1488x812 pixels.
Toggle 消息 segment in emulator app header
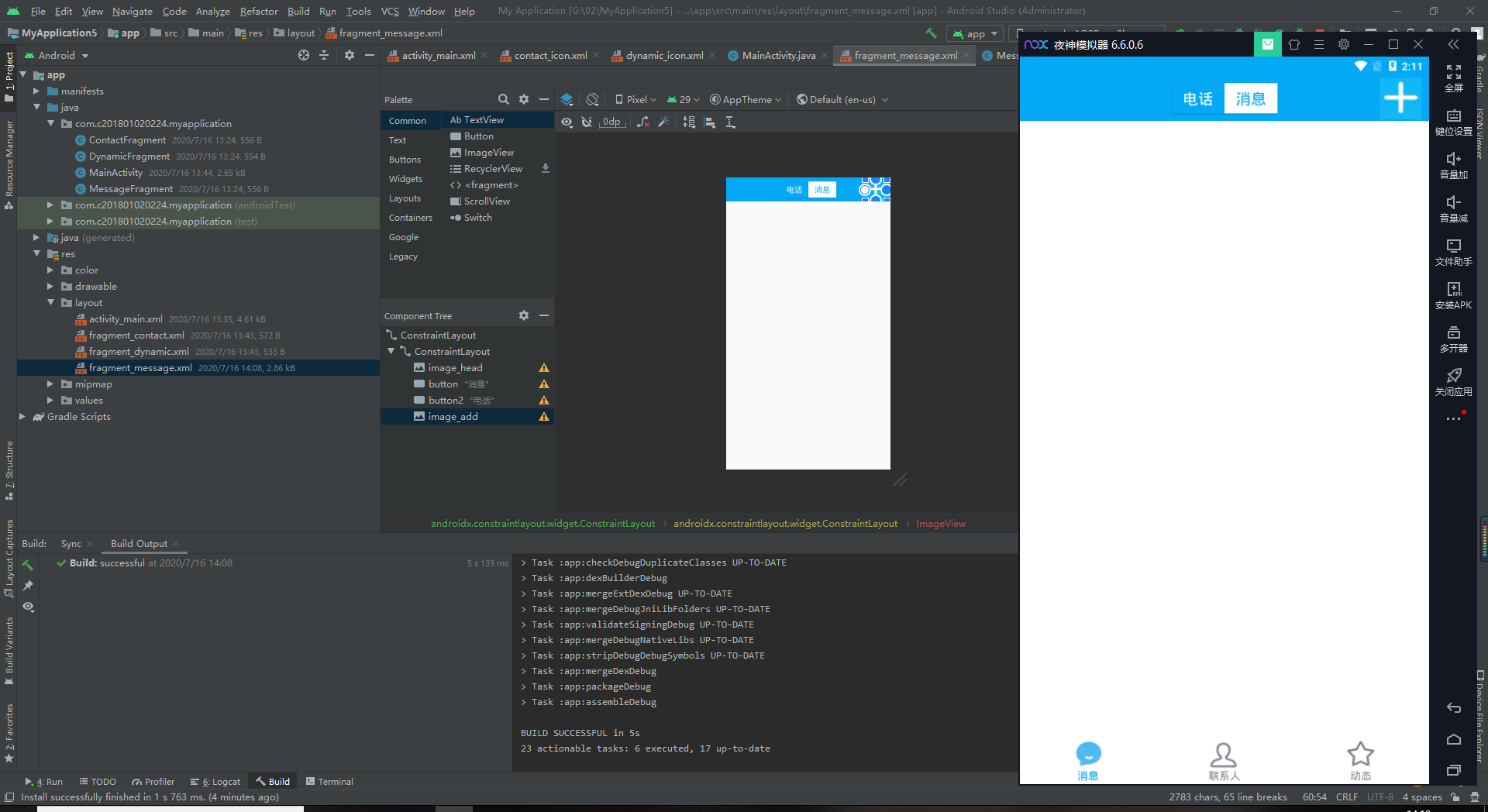tap(1251, 98)
